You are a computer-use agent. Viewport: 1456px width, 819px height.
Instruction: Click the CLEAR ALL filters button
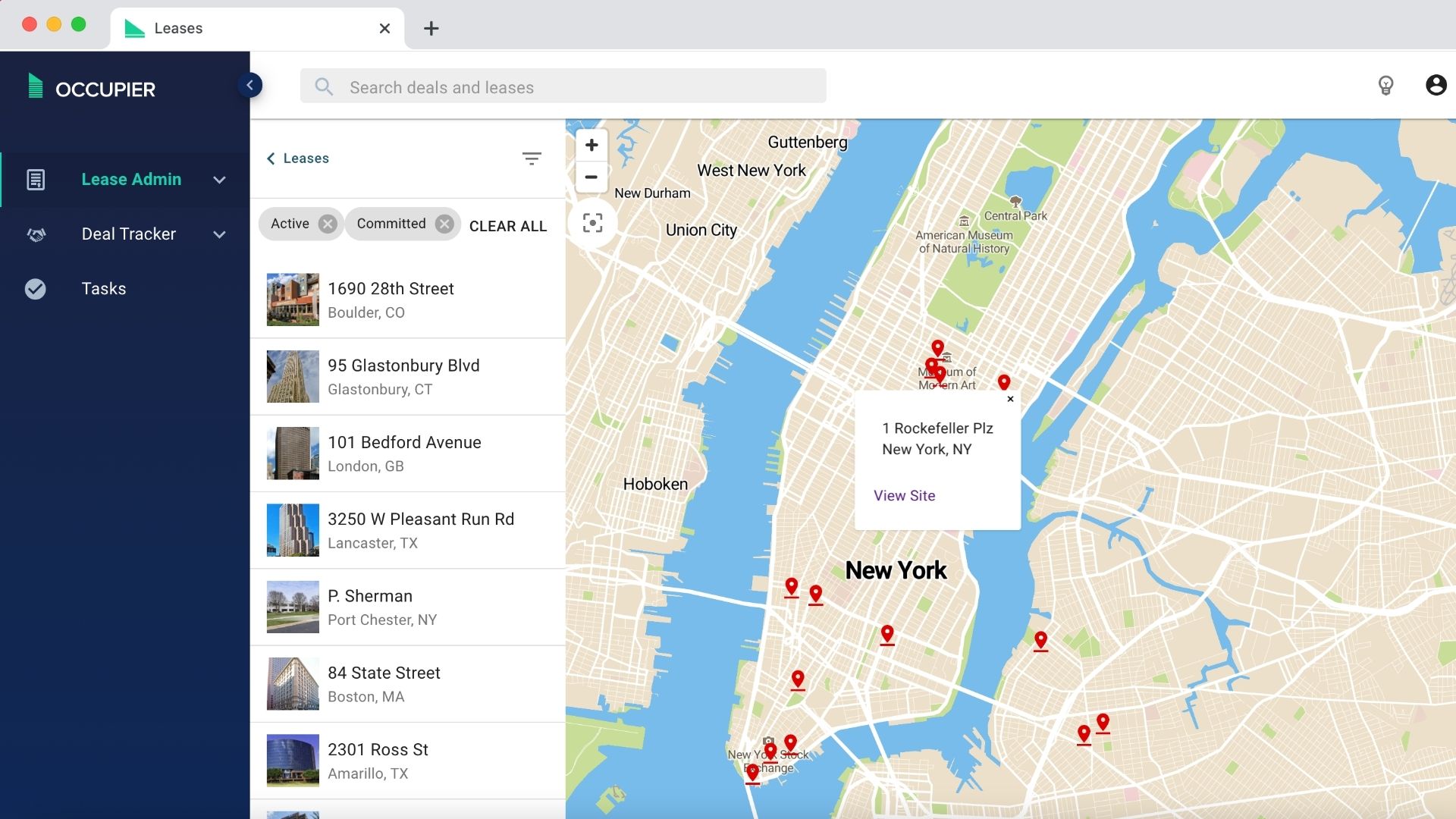click(508, 226)
